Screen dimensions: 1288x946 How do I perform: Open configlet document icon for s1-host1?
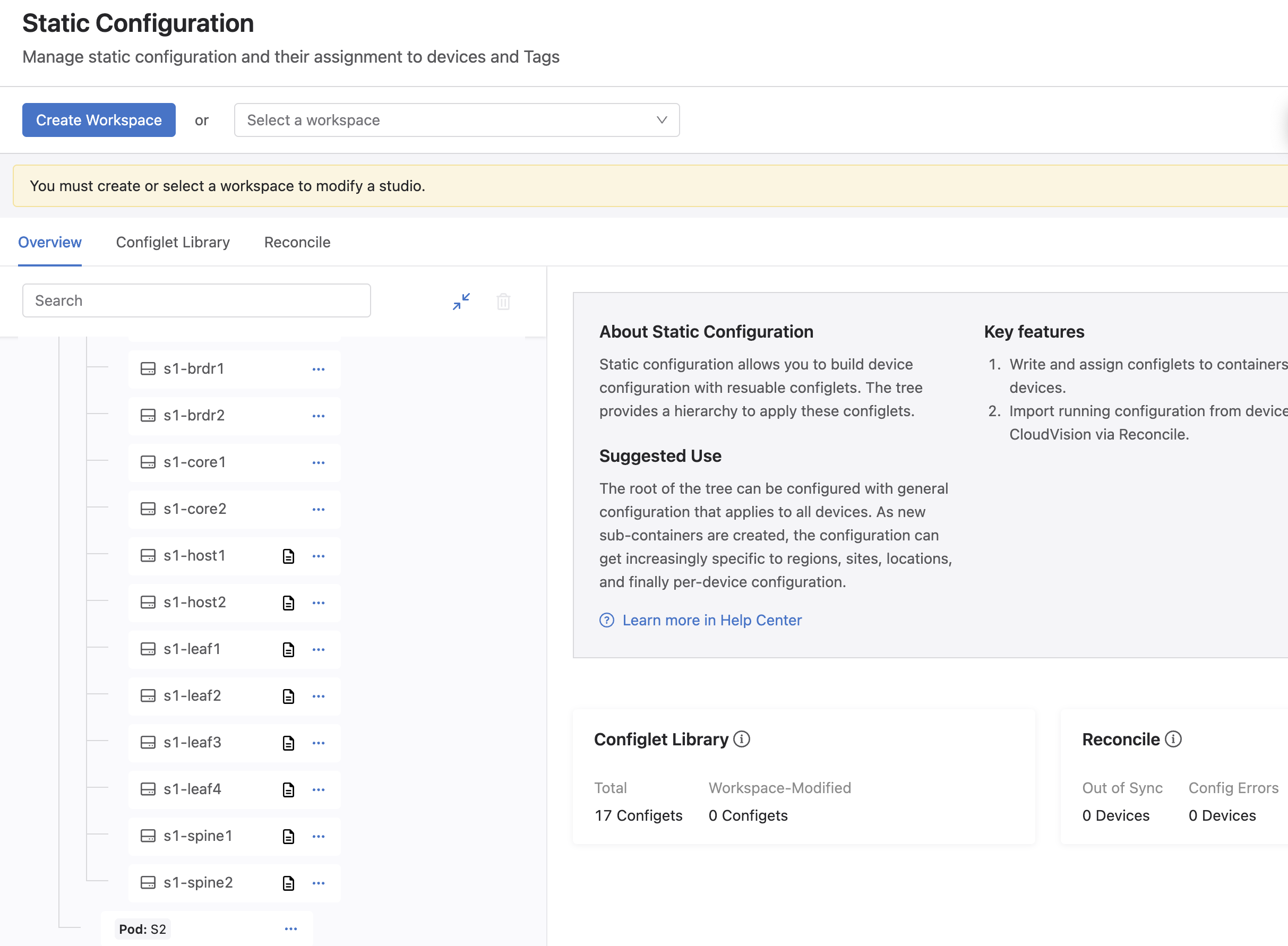pyautogui.click(x=288, y=556)
